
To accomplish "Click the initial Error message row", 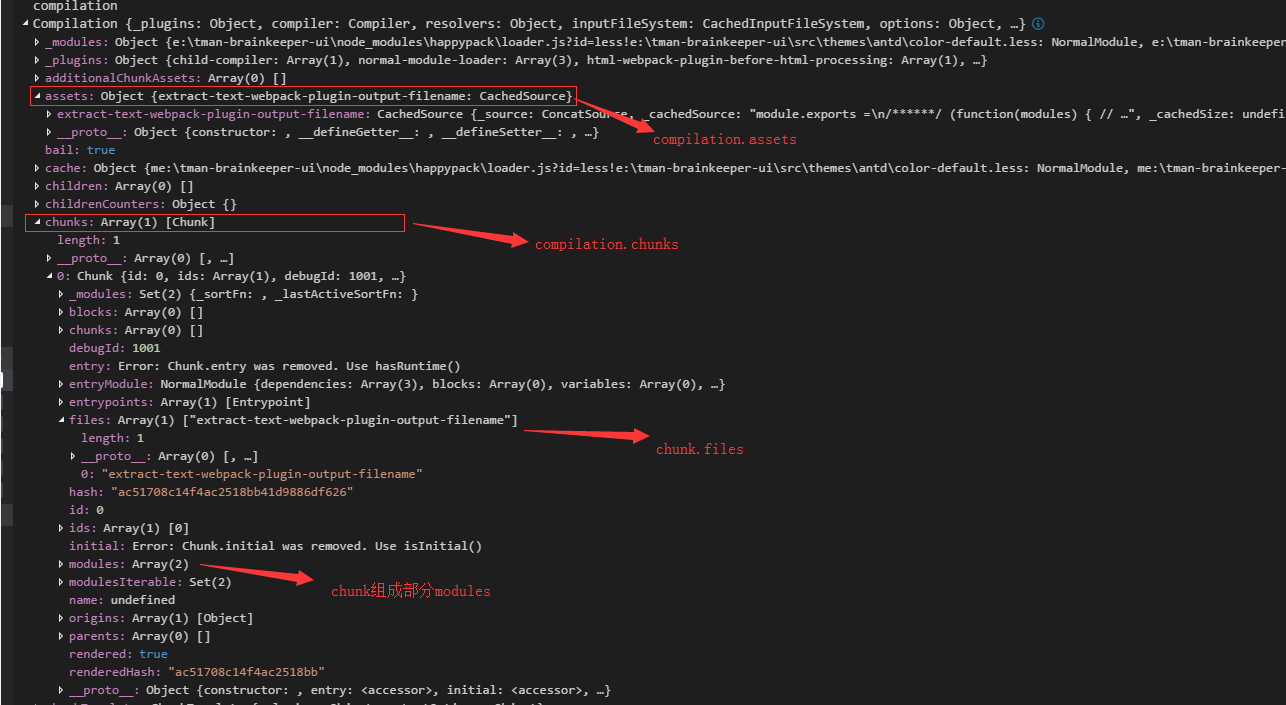I will pyautogui.click(x=275, y=546).
